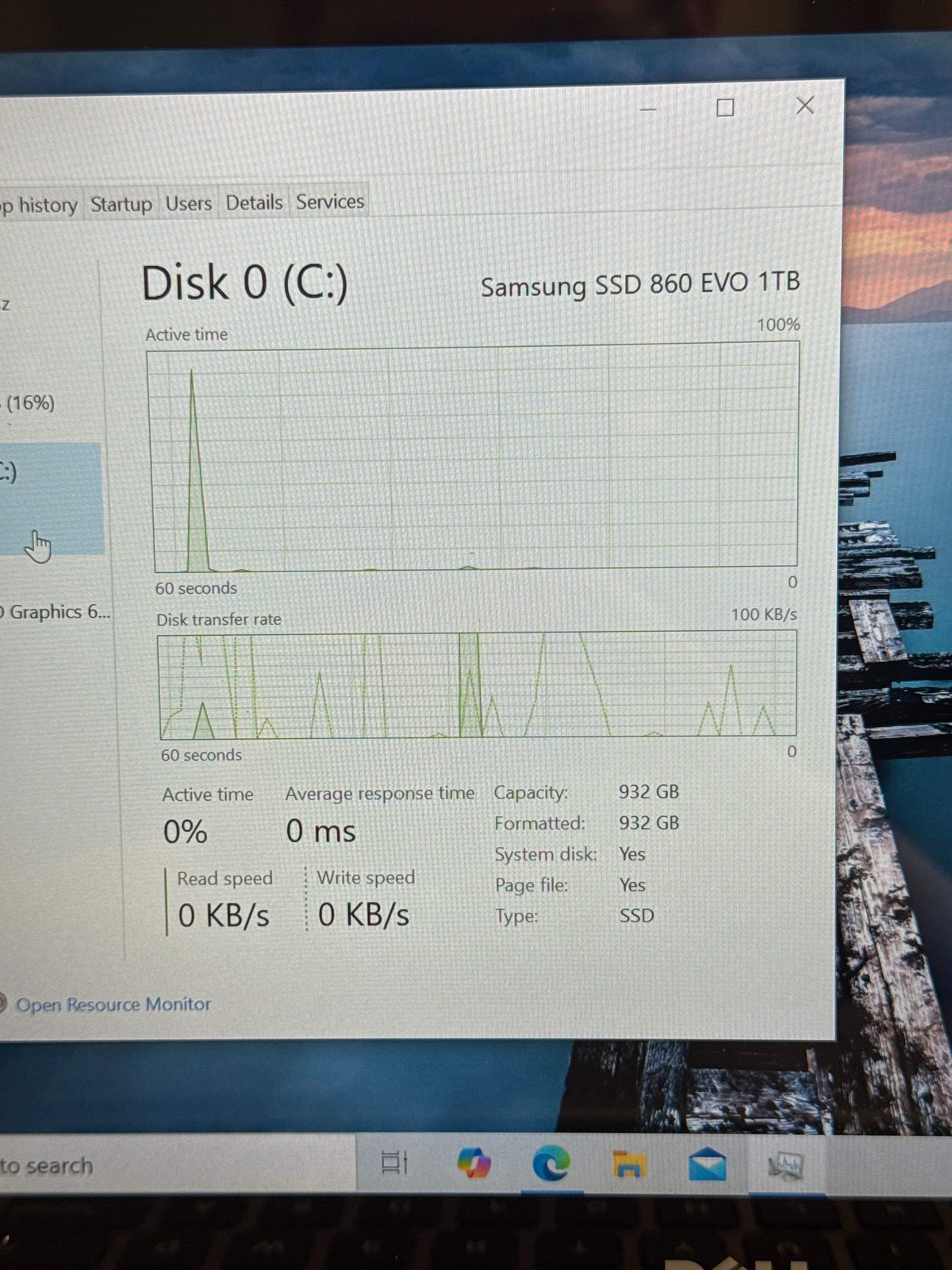
Task: Click the 'Disk transfer rate' graph title
Action: 219,619
